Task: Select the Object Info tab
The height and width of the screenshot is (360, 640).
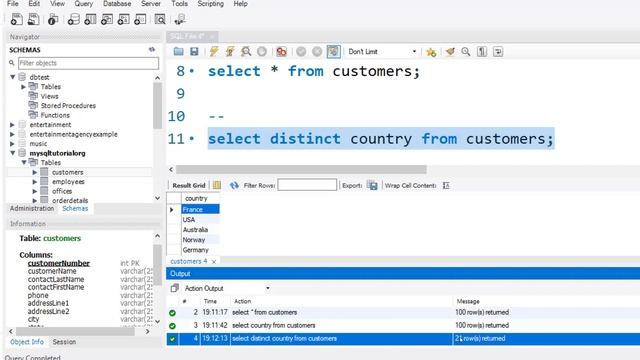Action: tap(27, 342)
